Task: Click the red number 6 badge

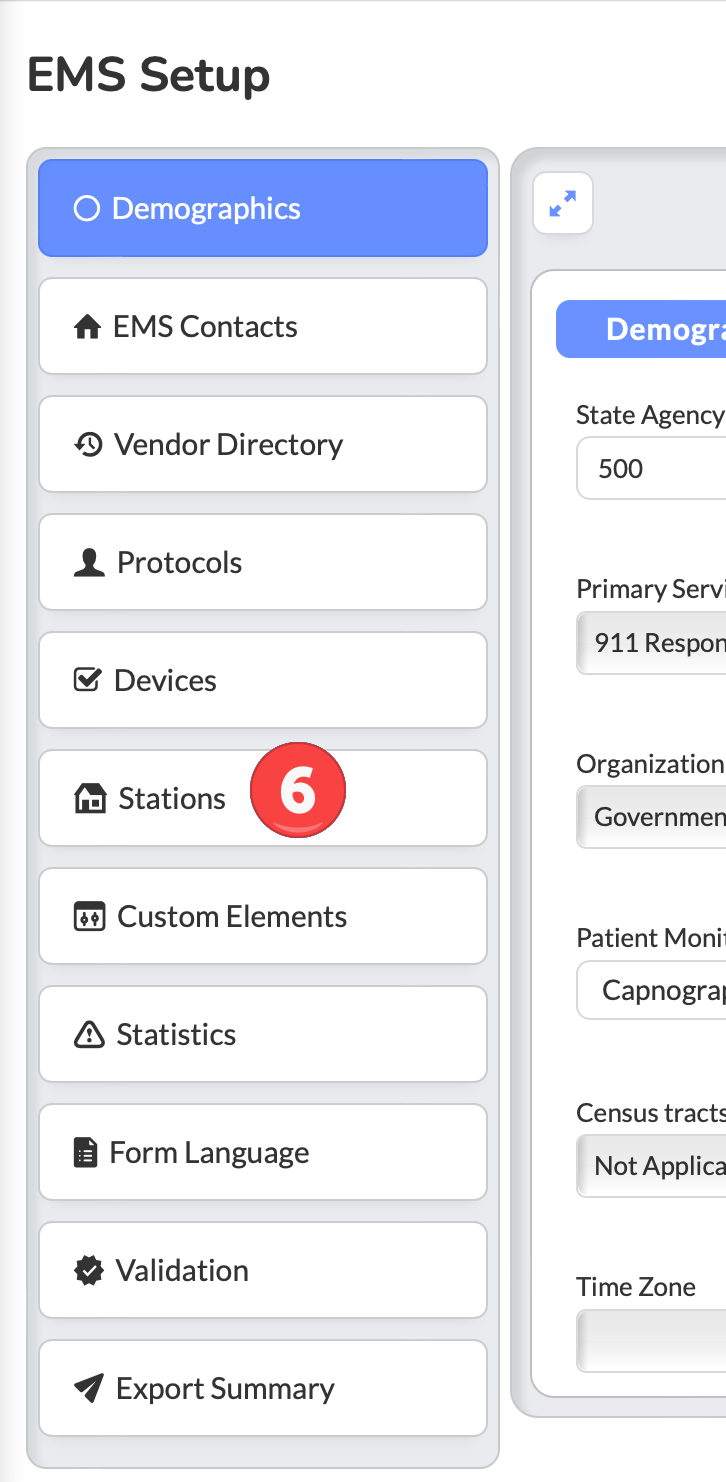Action: click(297, 790)
